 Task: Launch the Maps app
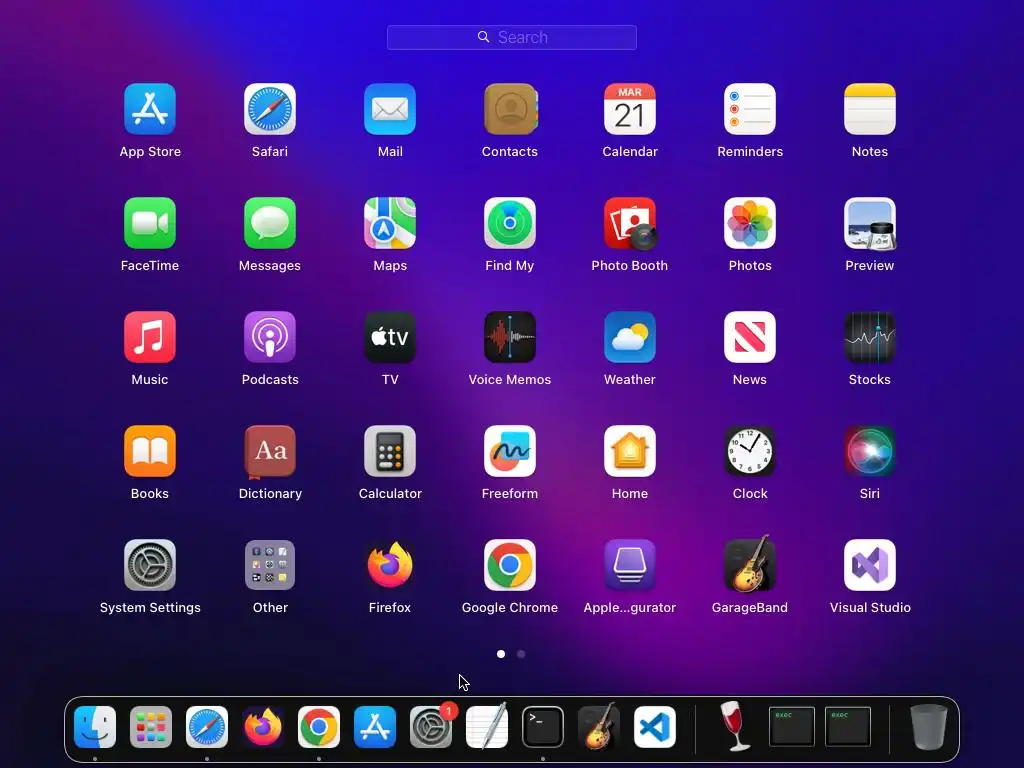(x=390, y=223)
